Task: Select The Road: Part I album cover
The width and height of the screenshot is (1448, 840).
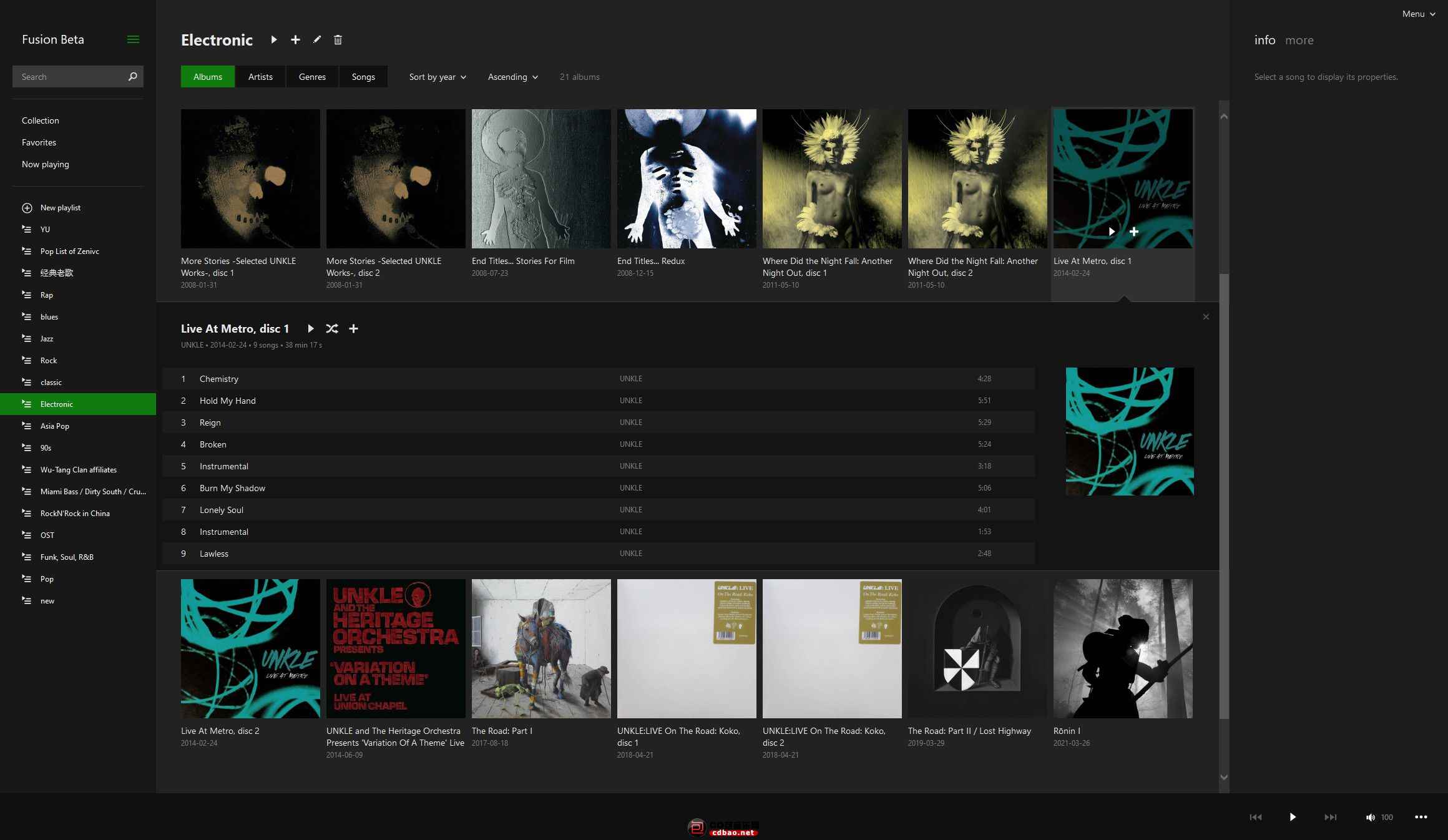Action: (541, 648)
